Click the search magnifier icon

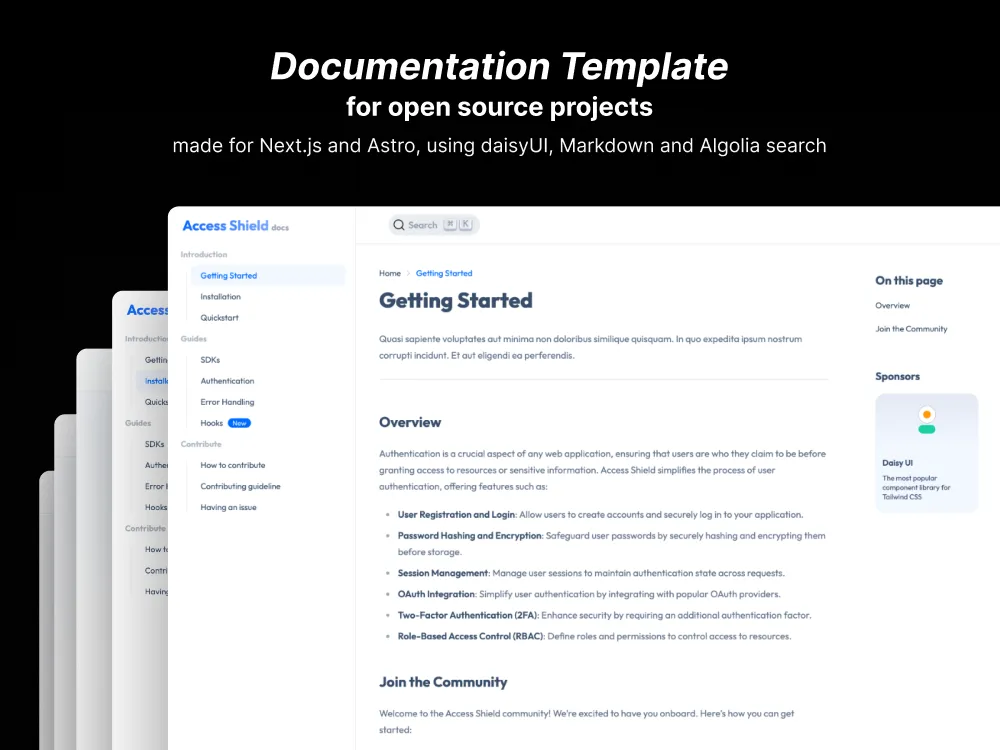point(399,225)
